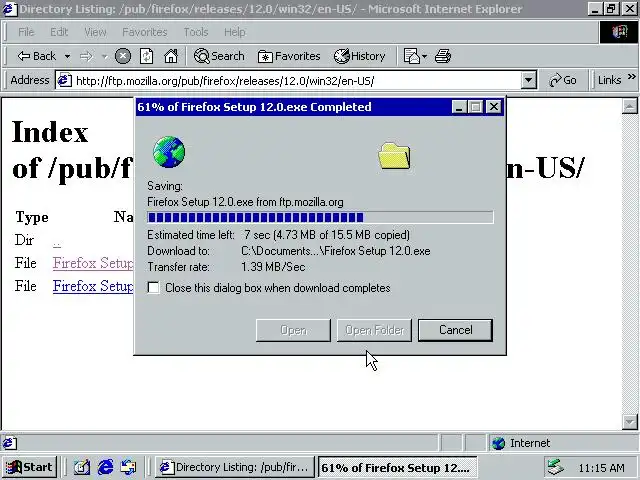640x480 pixels.
Task: Open the Tools menu
Action: coord(196,32)
